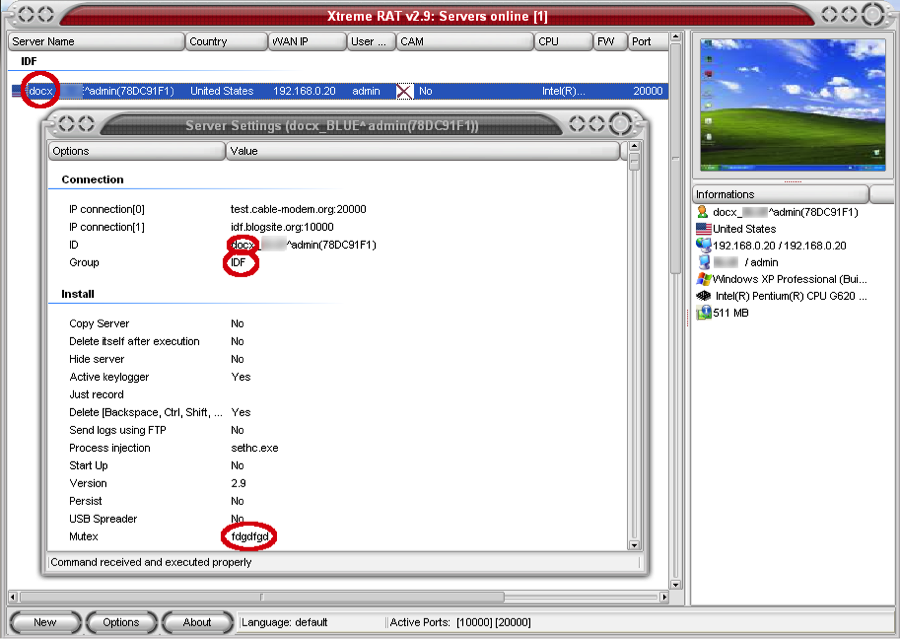Click the Server Settings vertical scrollbar thumb
This screenshot has height=639, width=900.
(x=634, y=162)
